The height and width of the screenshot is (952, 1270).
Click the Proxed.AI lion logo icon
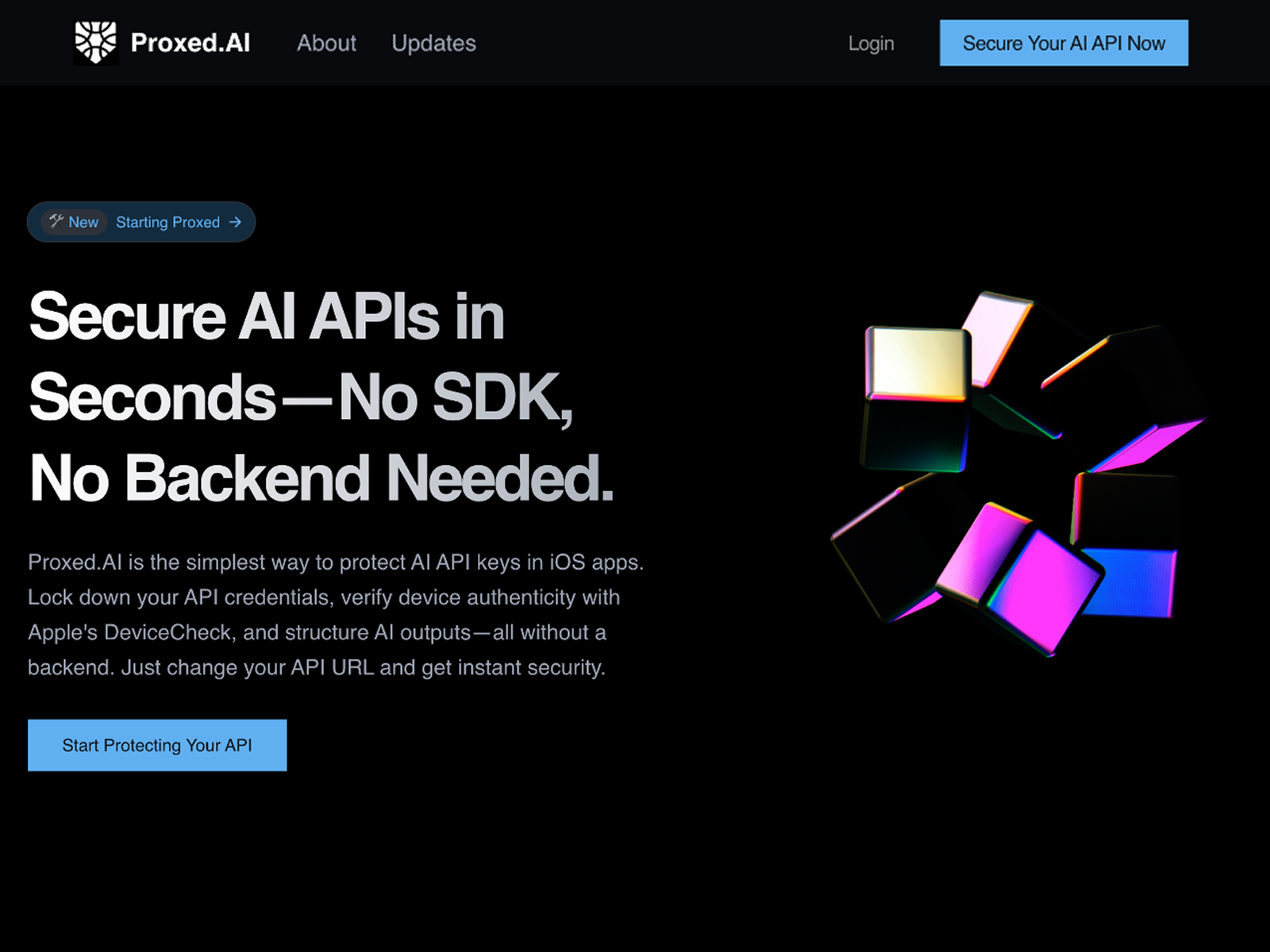coord(94,42)
